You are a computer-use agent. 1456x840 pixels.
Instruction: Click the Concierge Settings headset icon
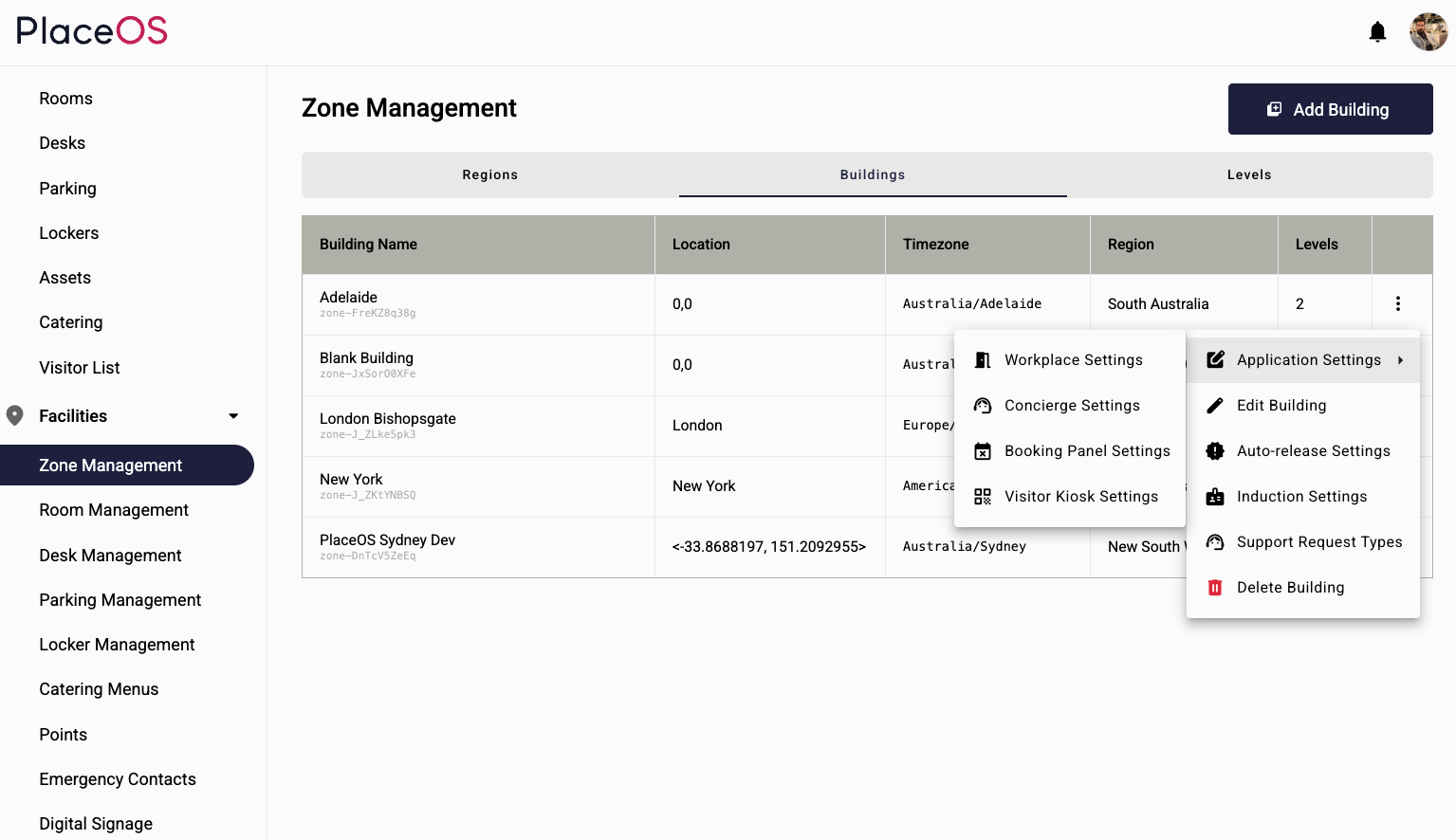(x=982, y=405)
